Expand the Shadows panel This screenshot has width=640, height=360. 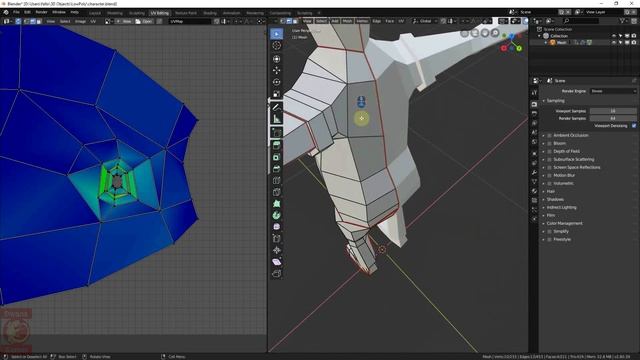pyautogui.click(x=544, y=200)
